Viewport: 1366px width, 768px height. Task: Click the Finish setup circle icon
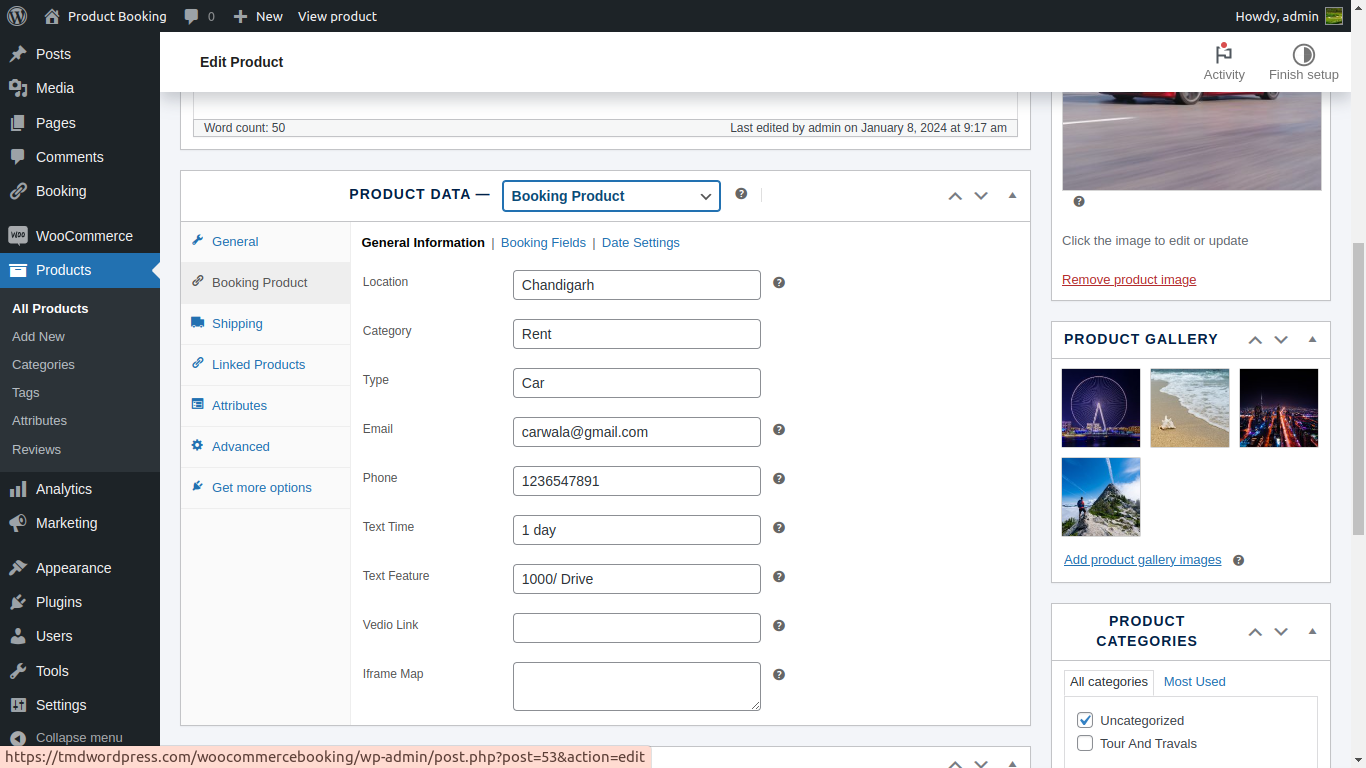(x=1303, y=54)
